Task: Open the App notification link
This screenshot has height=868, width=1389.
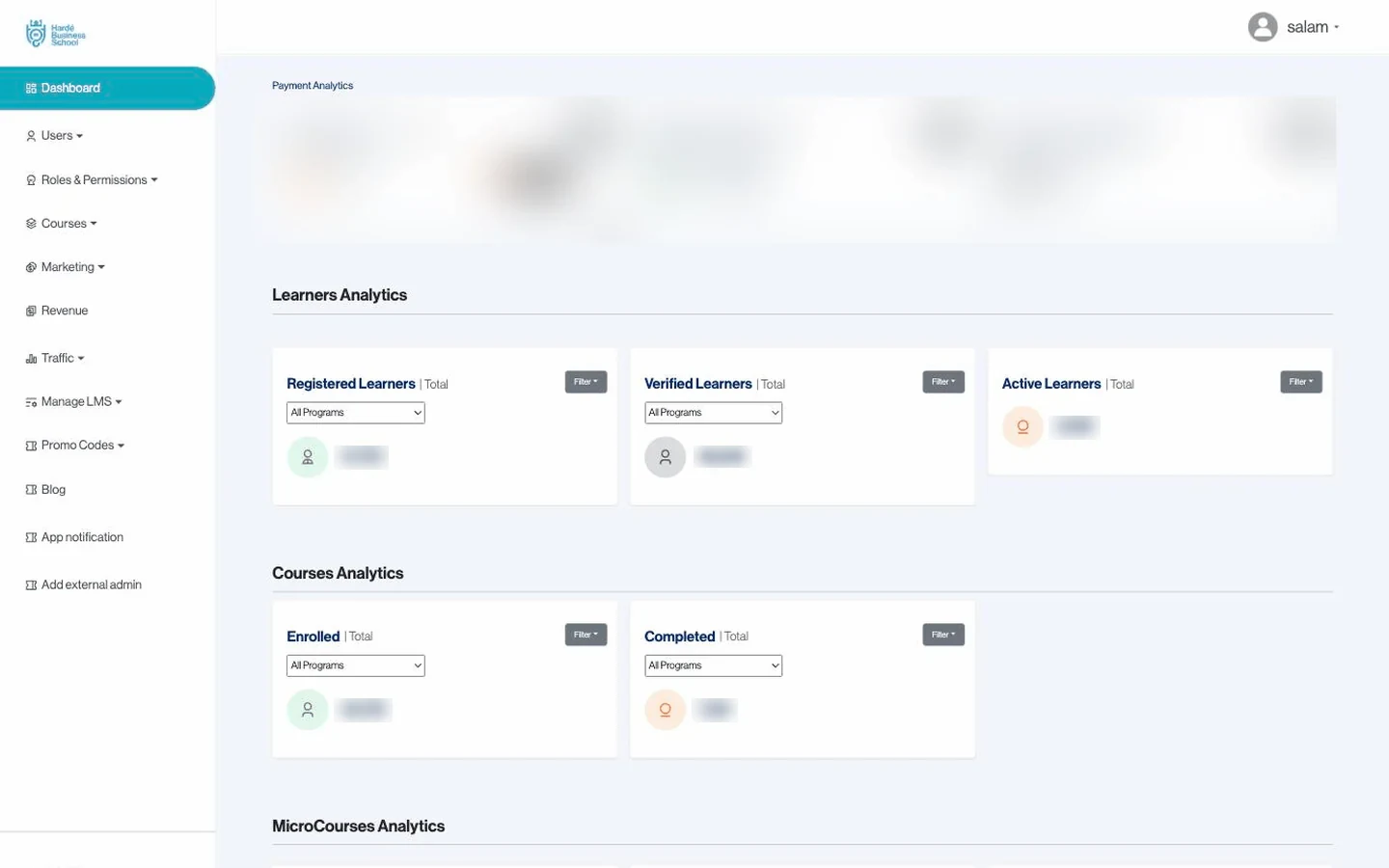Action: point(75,537)
